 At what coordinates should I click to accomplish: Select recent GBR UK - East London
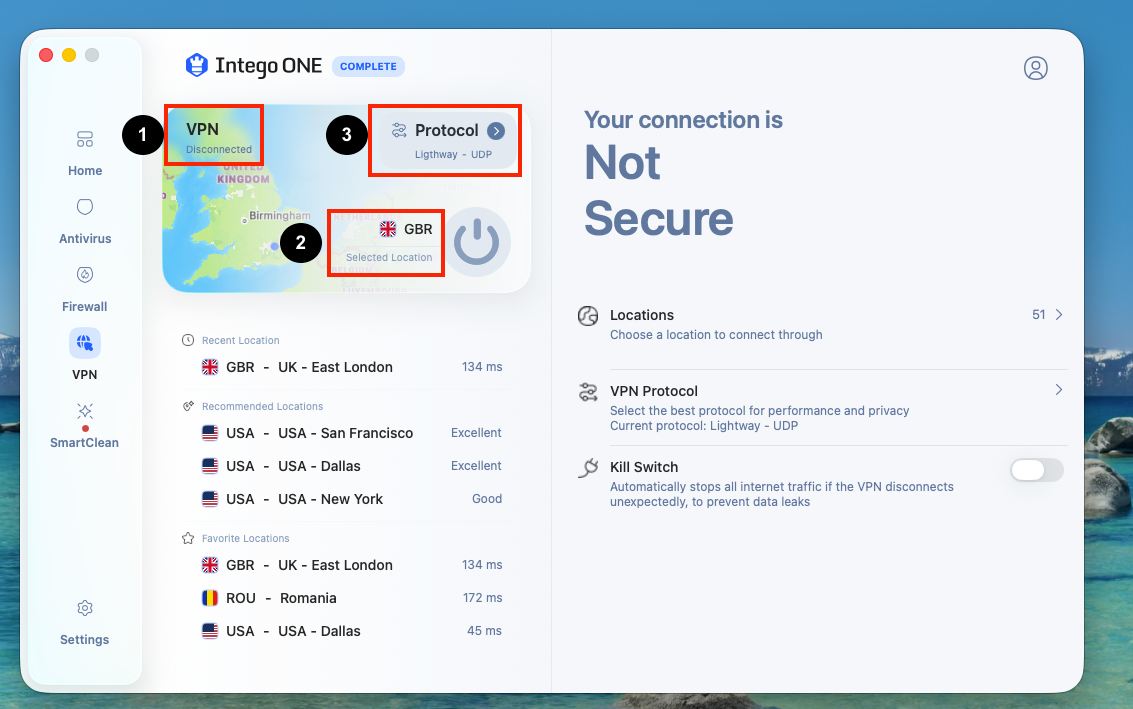351,367
